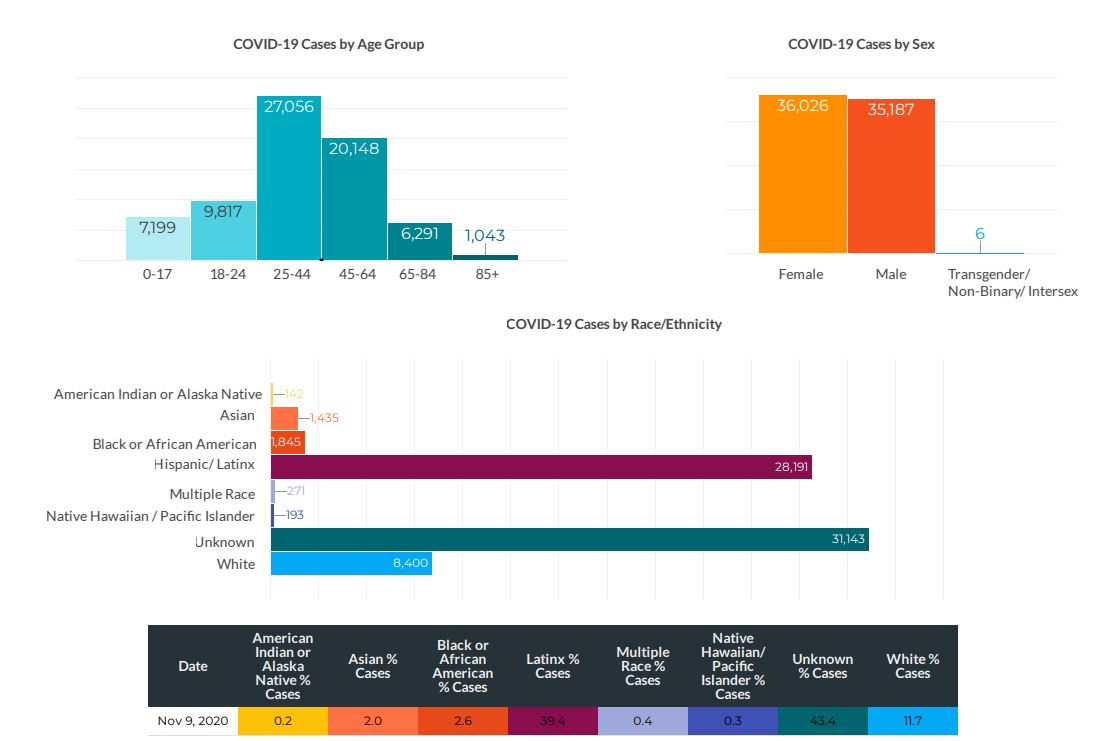Click the teal 43.4 Unknown percentage cell

[822, 721]
